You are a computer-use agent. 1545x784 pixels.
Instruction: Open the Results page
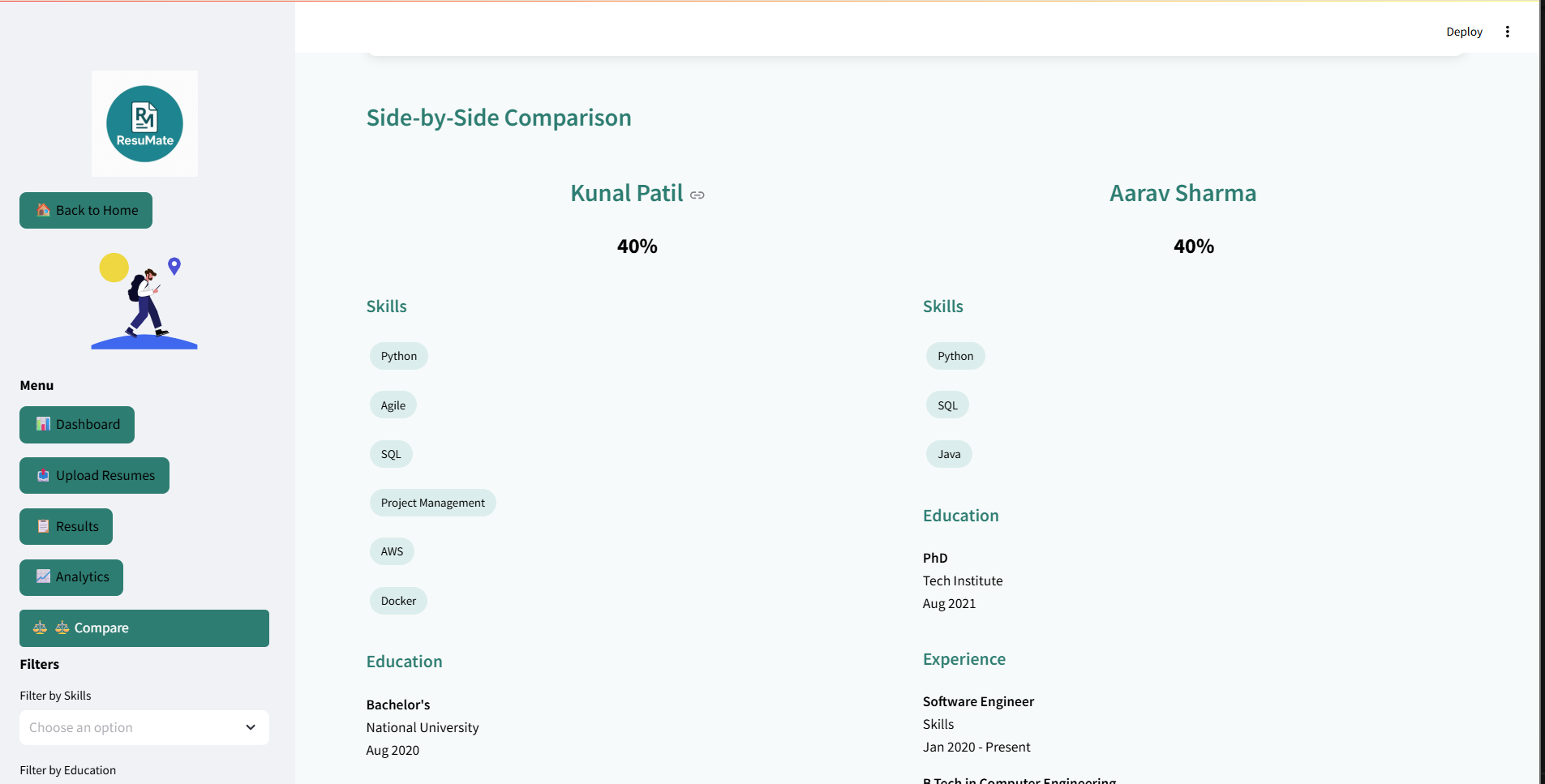click(67, 526)
